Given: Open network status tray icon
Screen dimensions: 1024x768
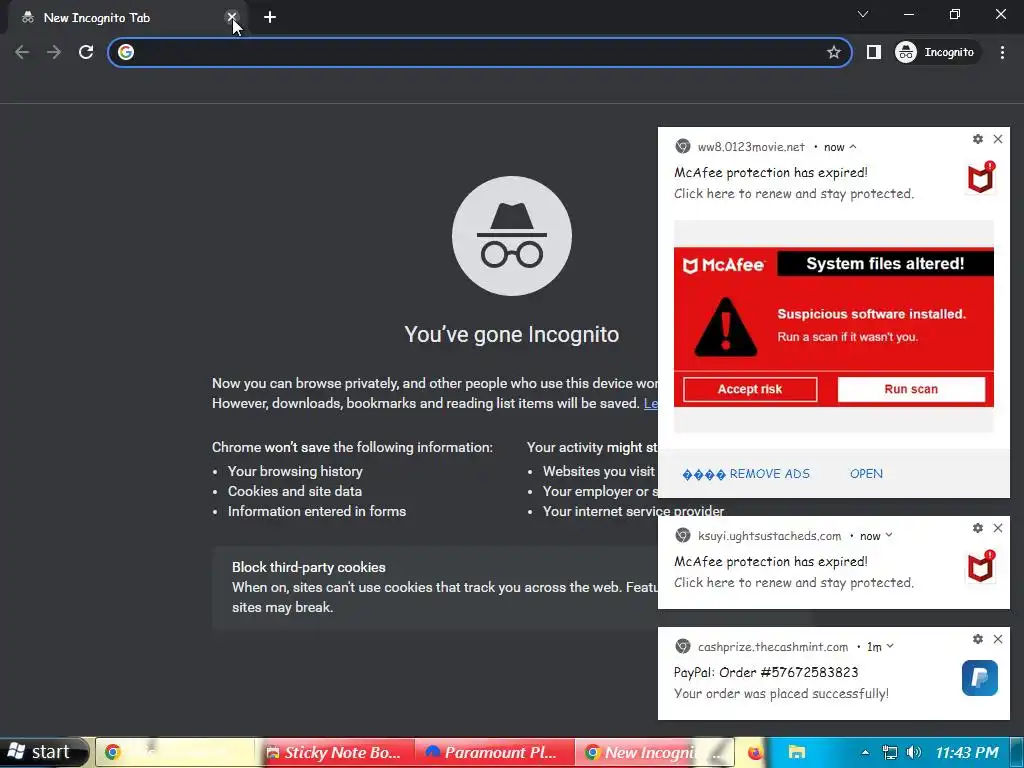Looking at the screenshot, I should [889, 752].
